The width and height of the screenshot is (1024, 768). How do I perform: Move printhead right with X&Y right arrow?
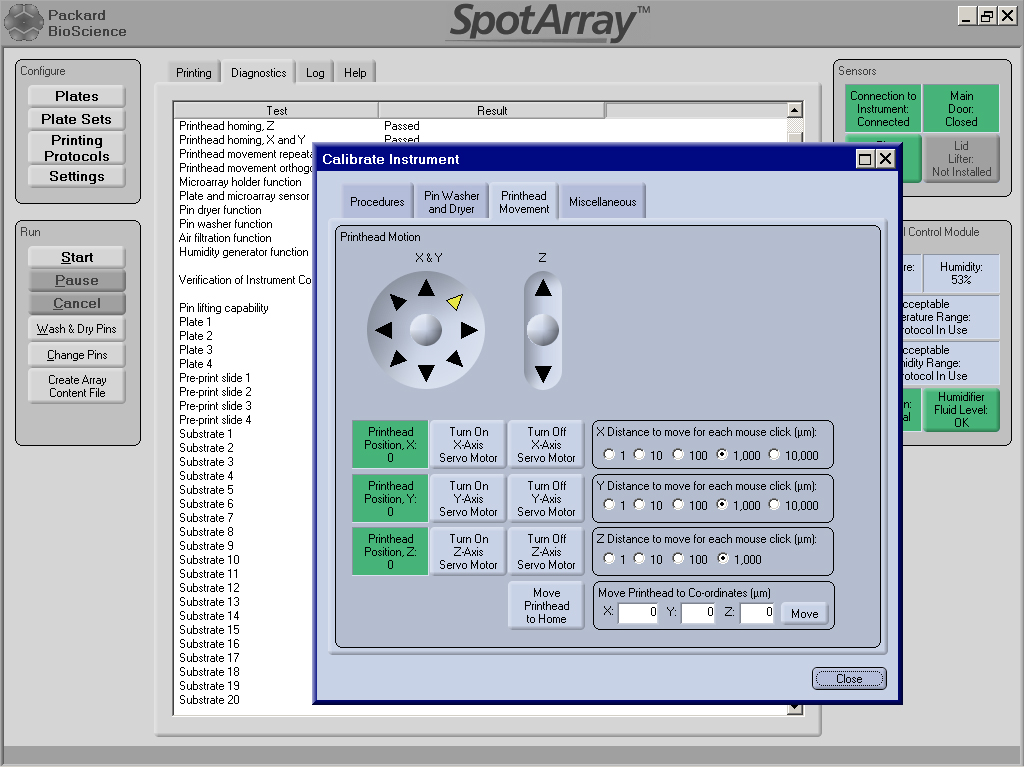pyautogui.click(x=469, y=330)
